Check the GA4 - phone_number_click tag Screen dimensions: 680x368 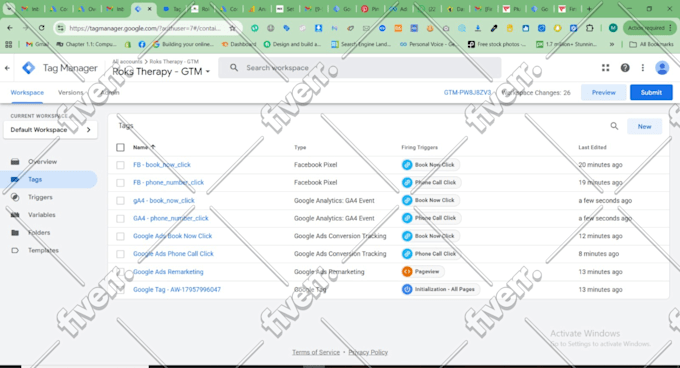click(x=121, y=218)
